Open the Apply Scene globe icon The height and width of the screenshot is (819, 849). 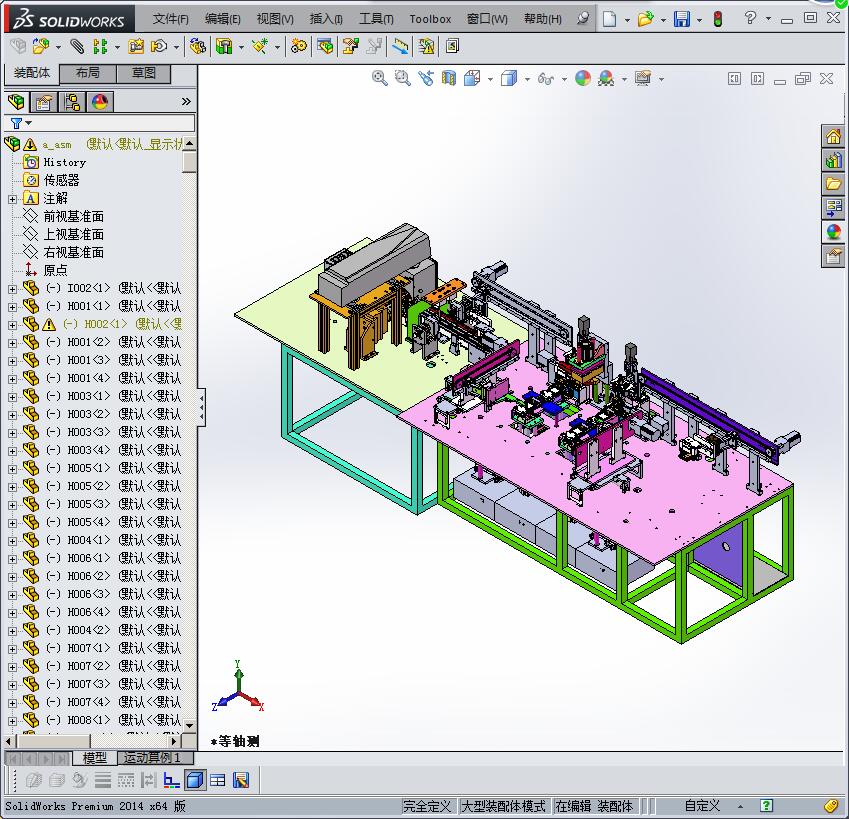point(606,77)
